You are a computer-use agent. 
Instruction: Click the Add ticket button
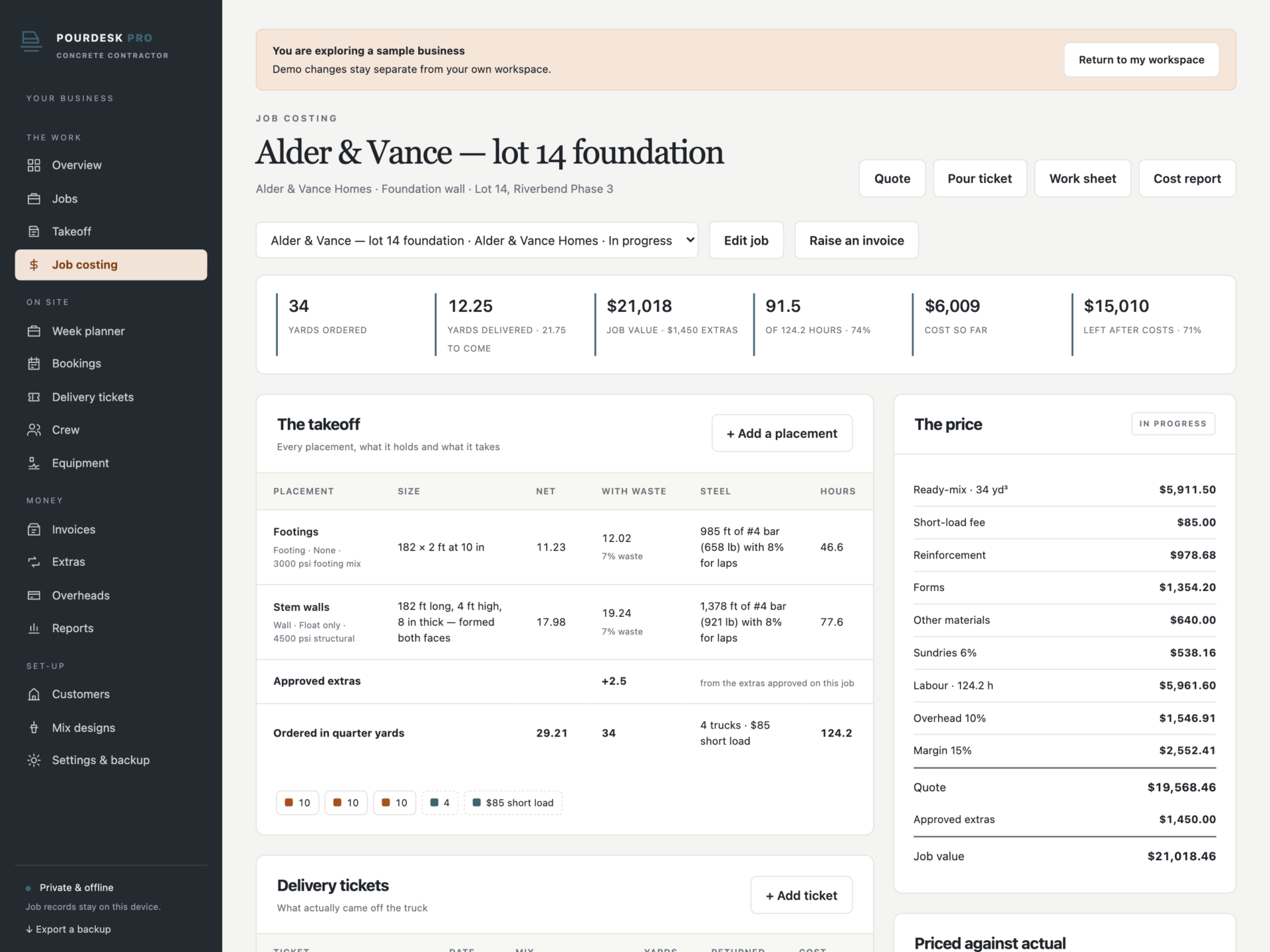[x=802, y=896]
